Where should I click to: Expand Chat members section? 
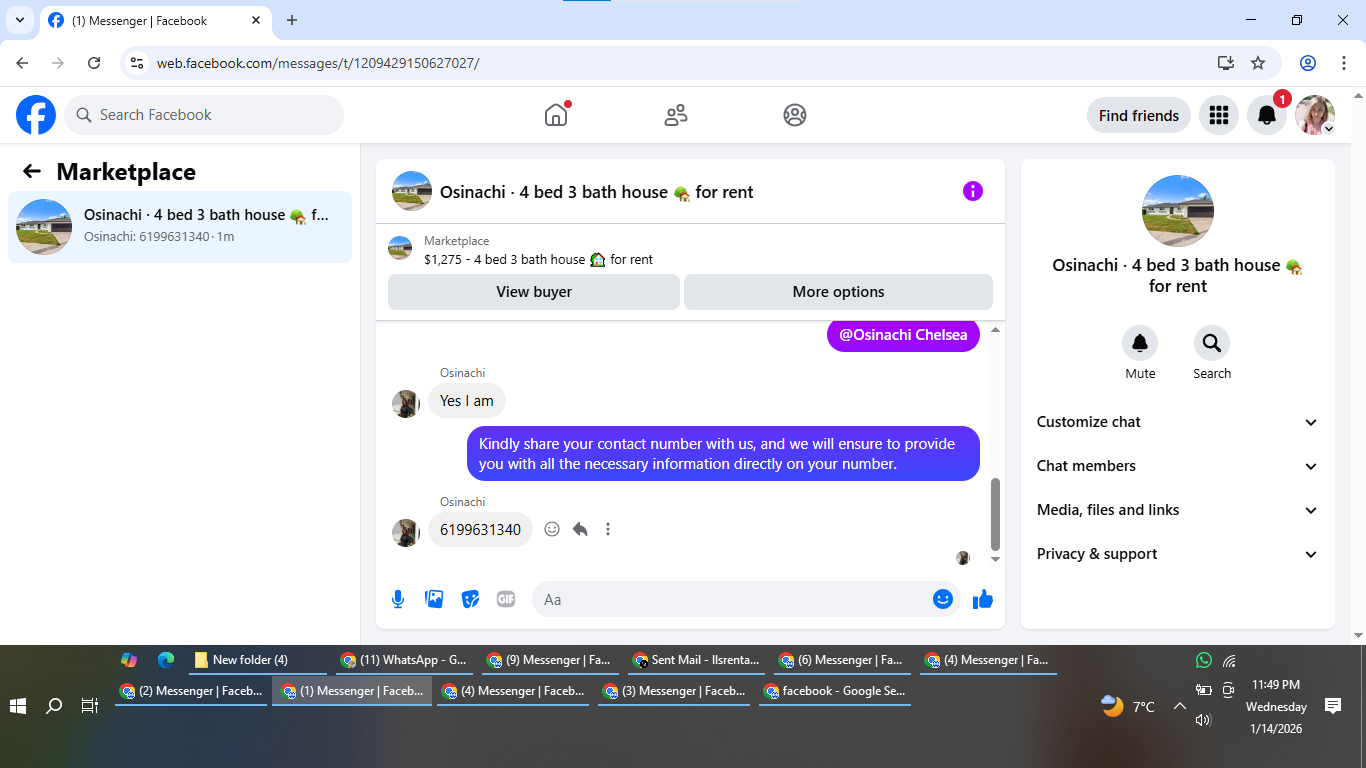pos(1178,466)
